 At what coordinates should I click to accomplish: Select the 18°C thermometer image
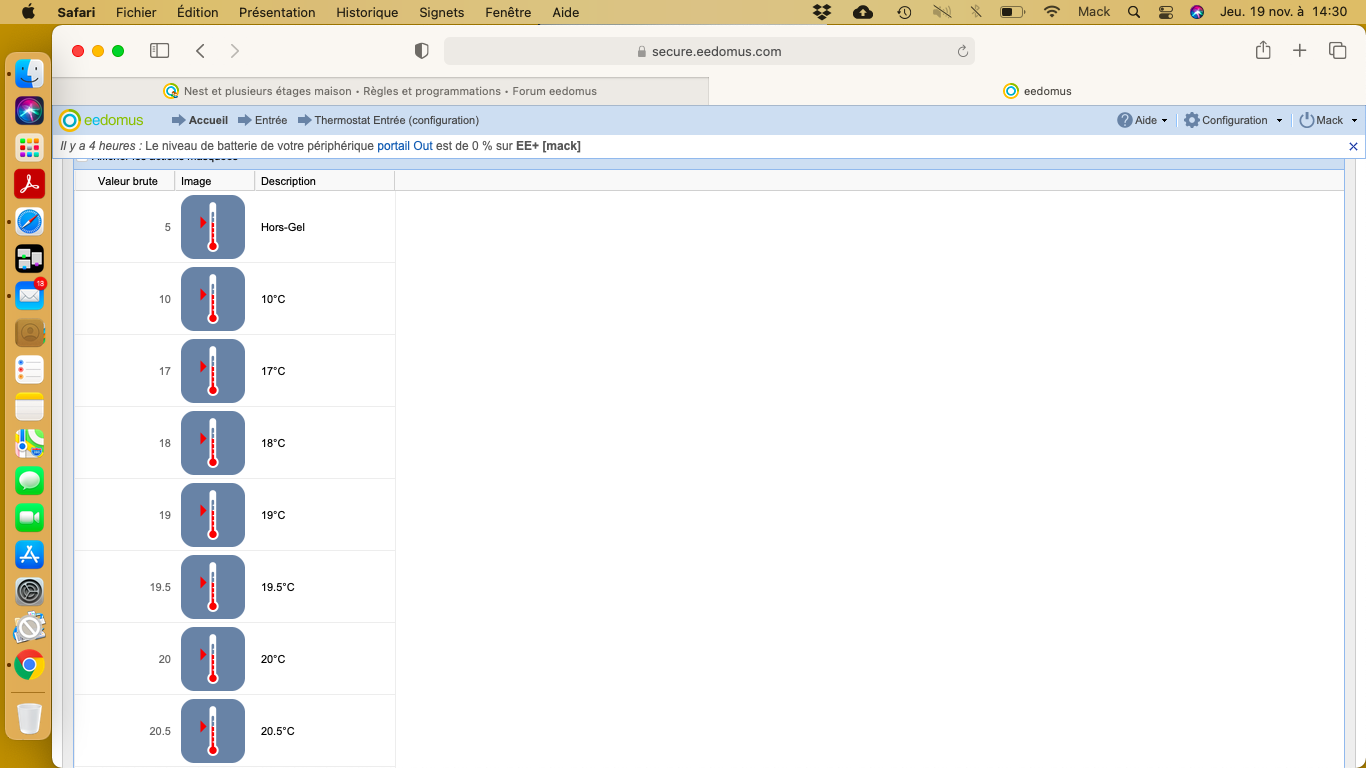(x=213, y=443)
